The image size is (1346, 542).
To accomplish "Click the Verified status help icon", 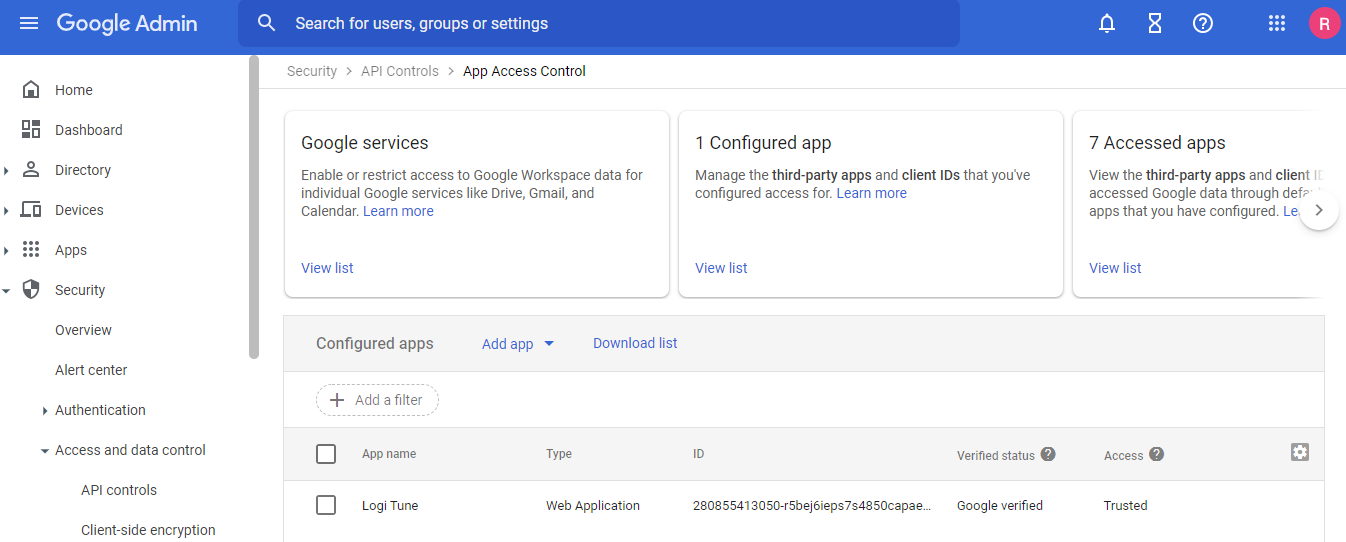I will point(1048,454).
